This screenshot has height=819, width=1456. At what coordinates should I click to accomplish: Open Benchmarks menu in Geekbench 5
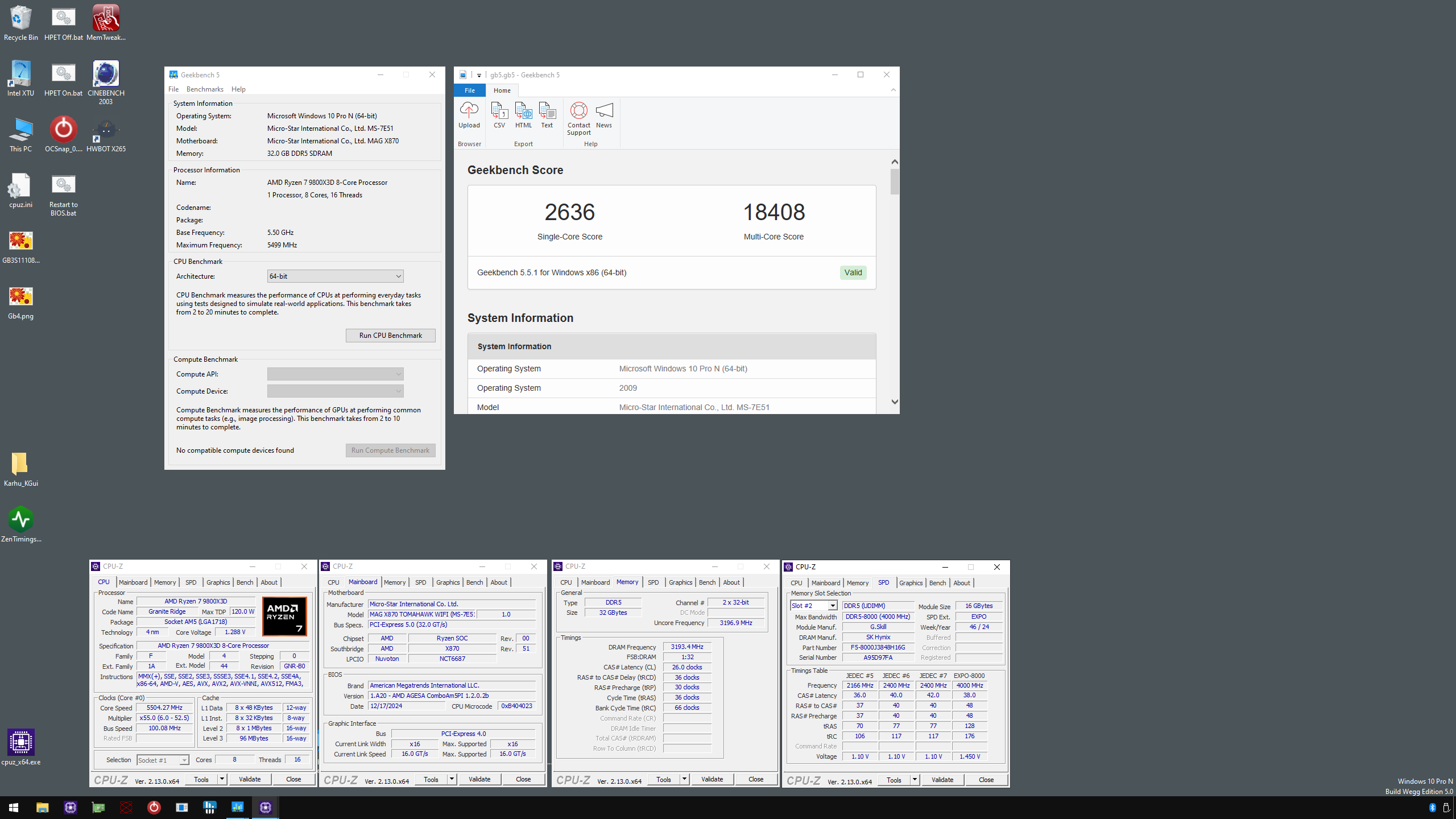point(205,89)
